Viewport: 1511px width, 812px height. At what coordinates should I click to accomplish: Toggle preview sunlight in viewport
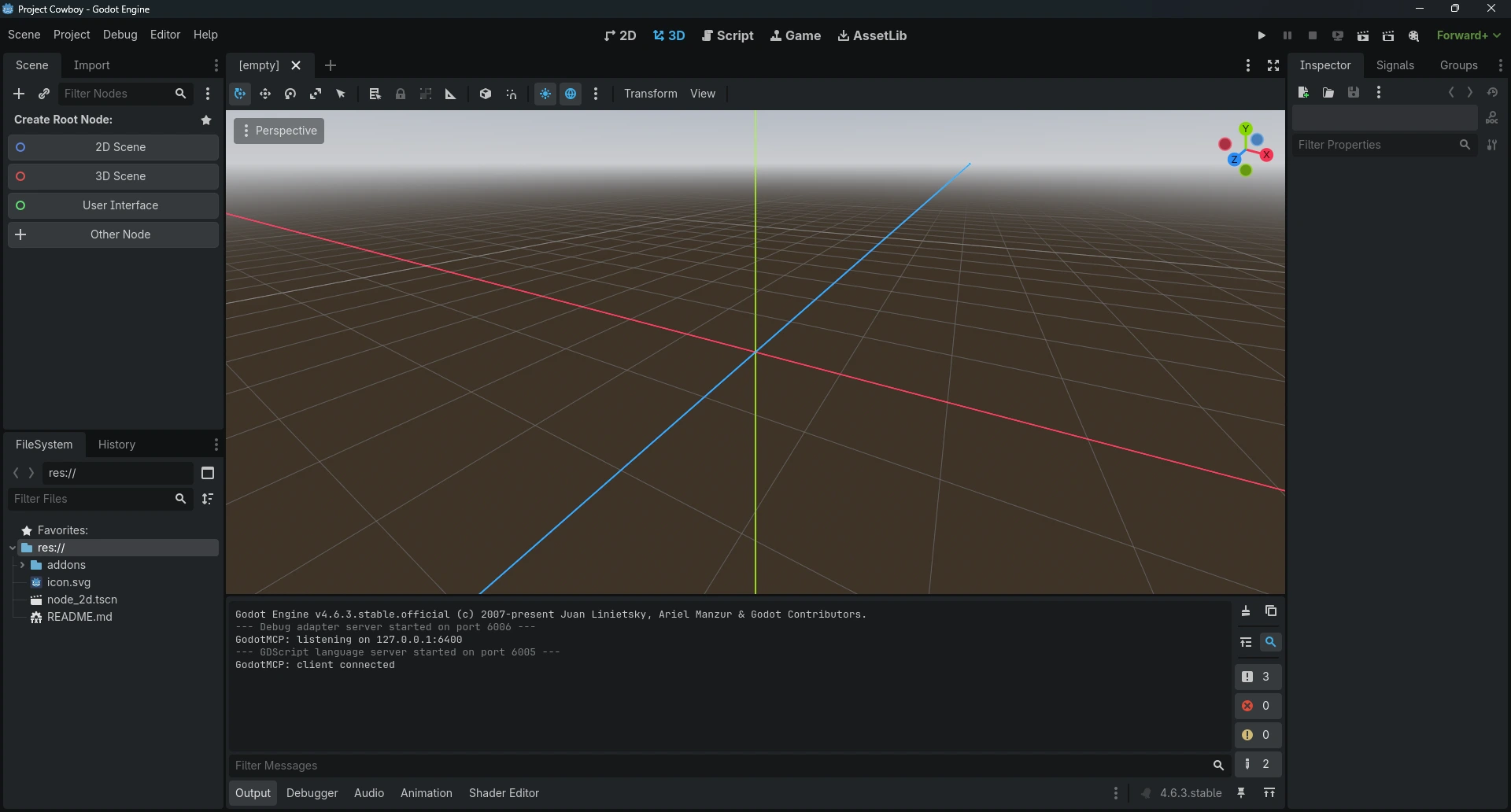coord(545,94)
